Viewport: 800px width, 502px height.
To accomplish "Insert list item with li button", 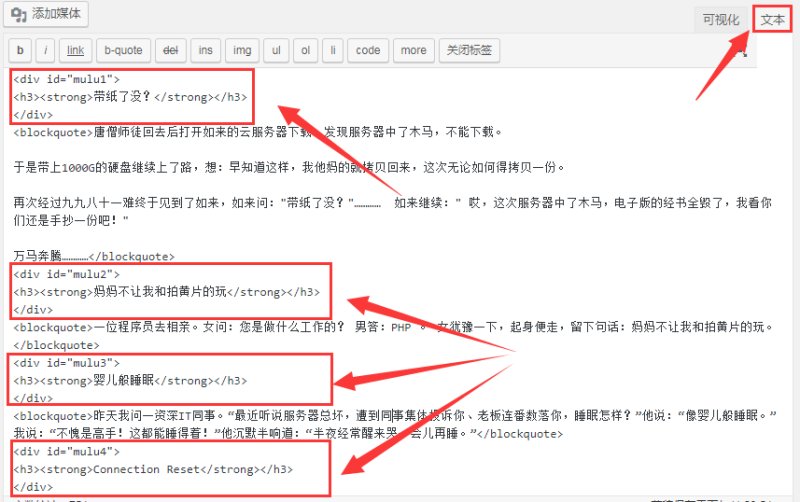I will click(333, 50).
